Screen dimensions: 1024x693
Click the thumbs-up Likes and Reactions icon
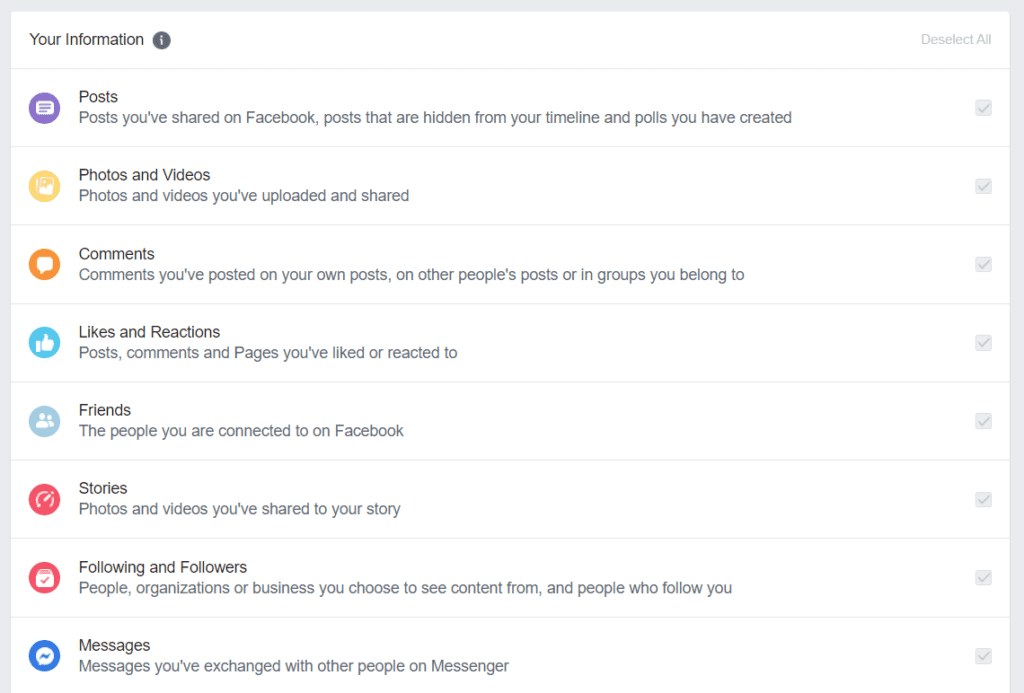tap(44, 343)
